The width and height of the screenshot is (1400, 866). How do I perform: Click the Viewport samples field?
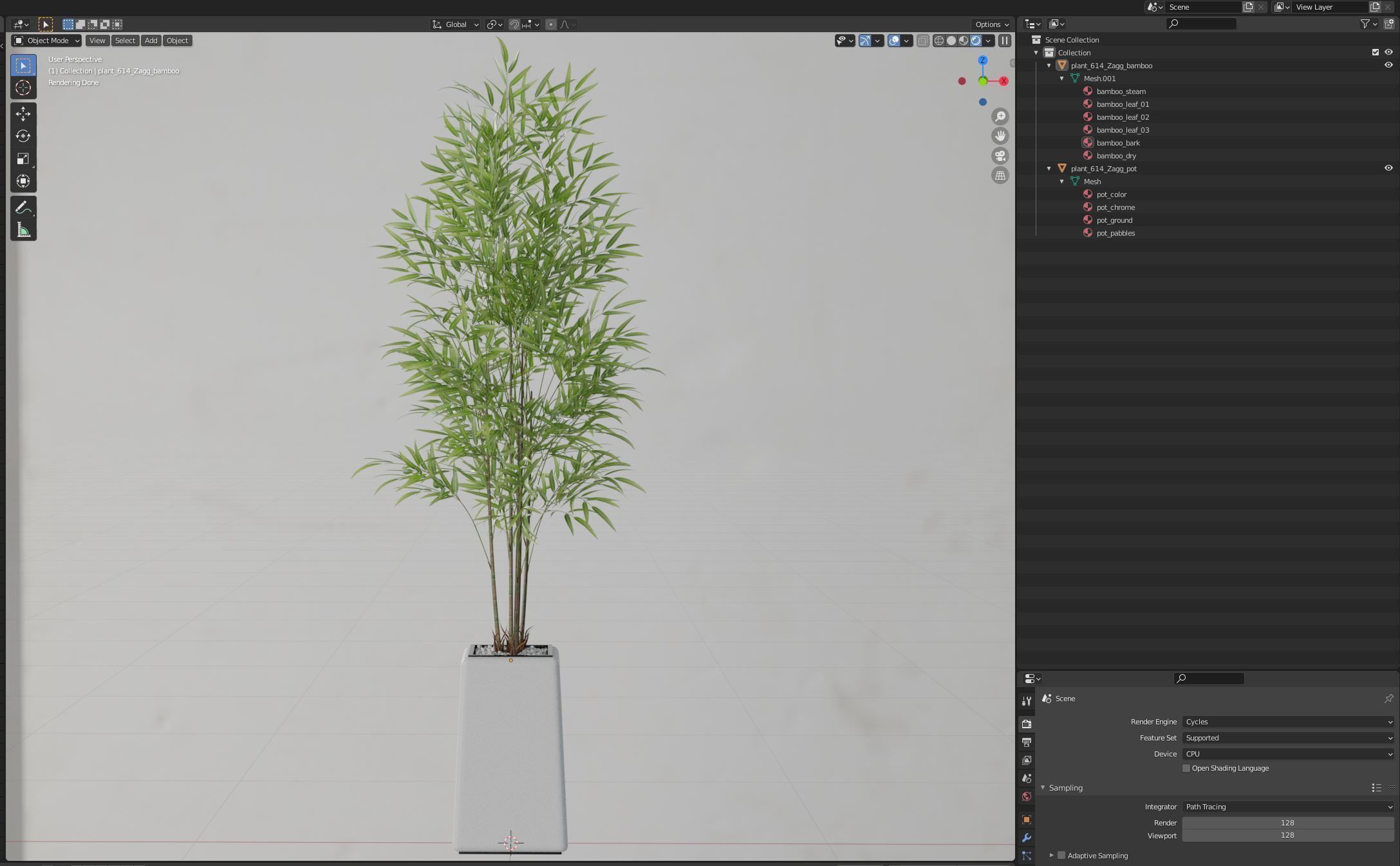coord(1287,835)
